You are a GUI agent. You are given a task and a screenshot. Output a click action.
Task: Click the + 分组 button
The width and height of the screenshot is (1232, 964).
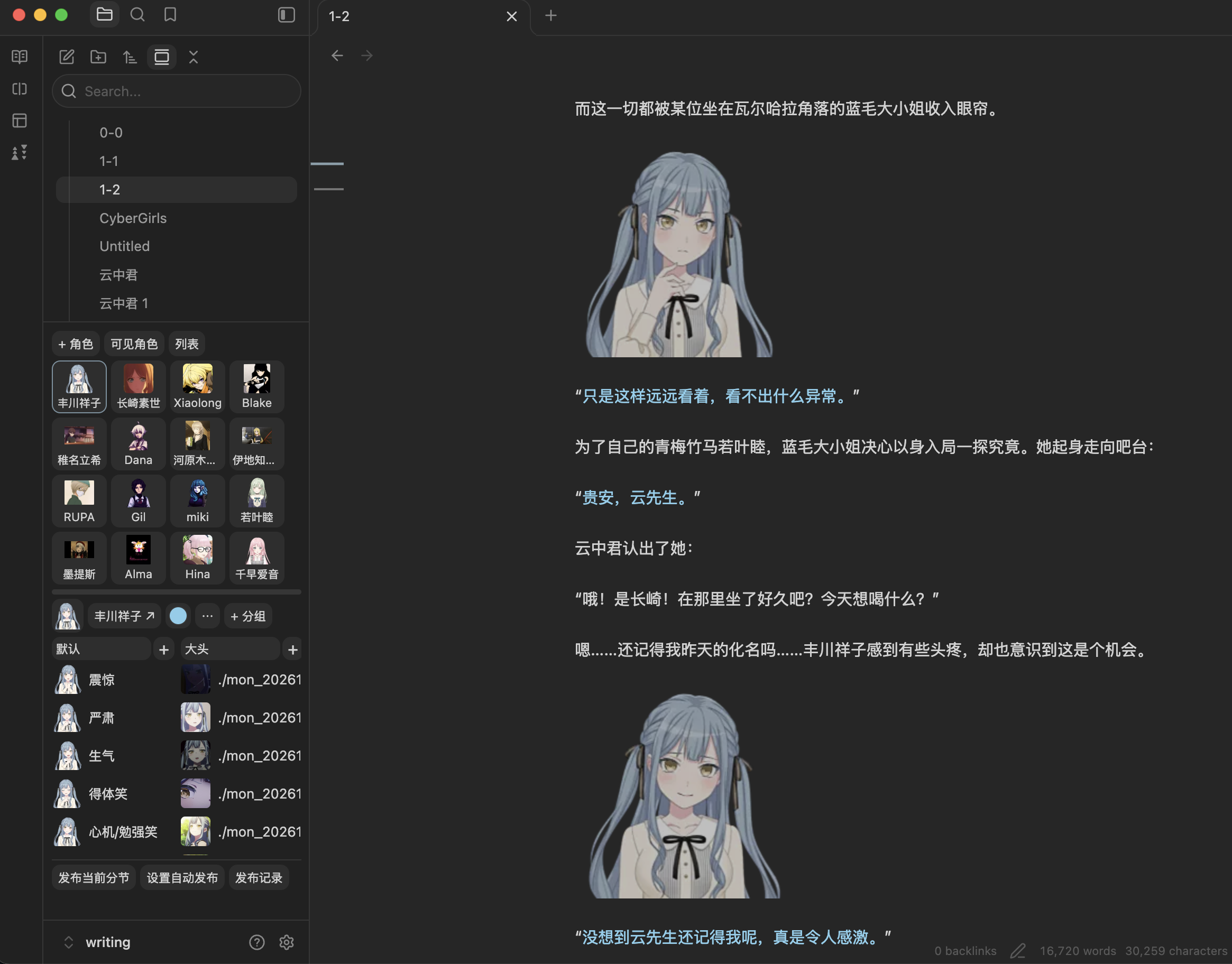(x=248, y=616)
